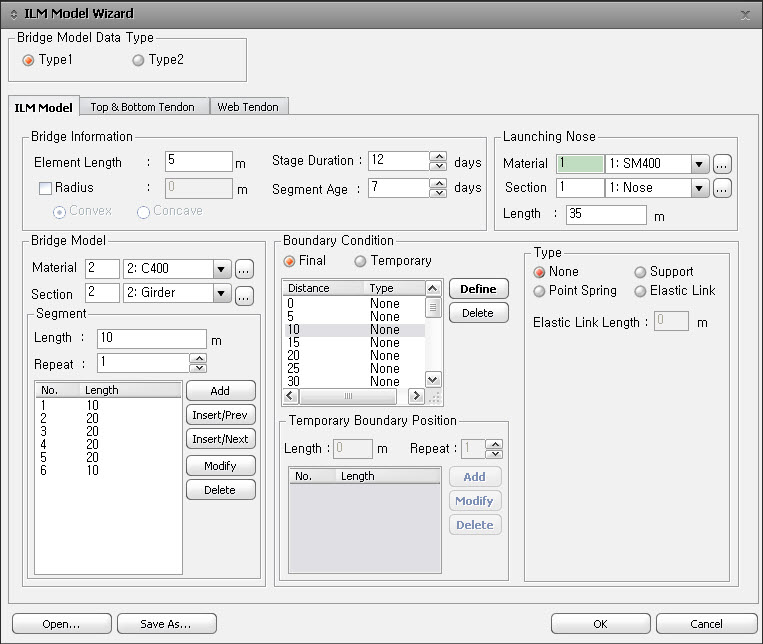Close the ILM Model Wizard dialog

[745, 15]
